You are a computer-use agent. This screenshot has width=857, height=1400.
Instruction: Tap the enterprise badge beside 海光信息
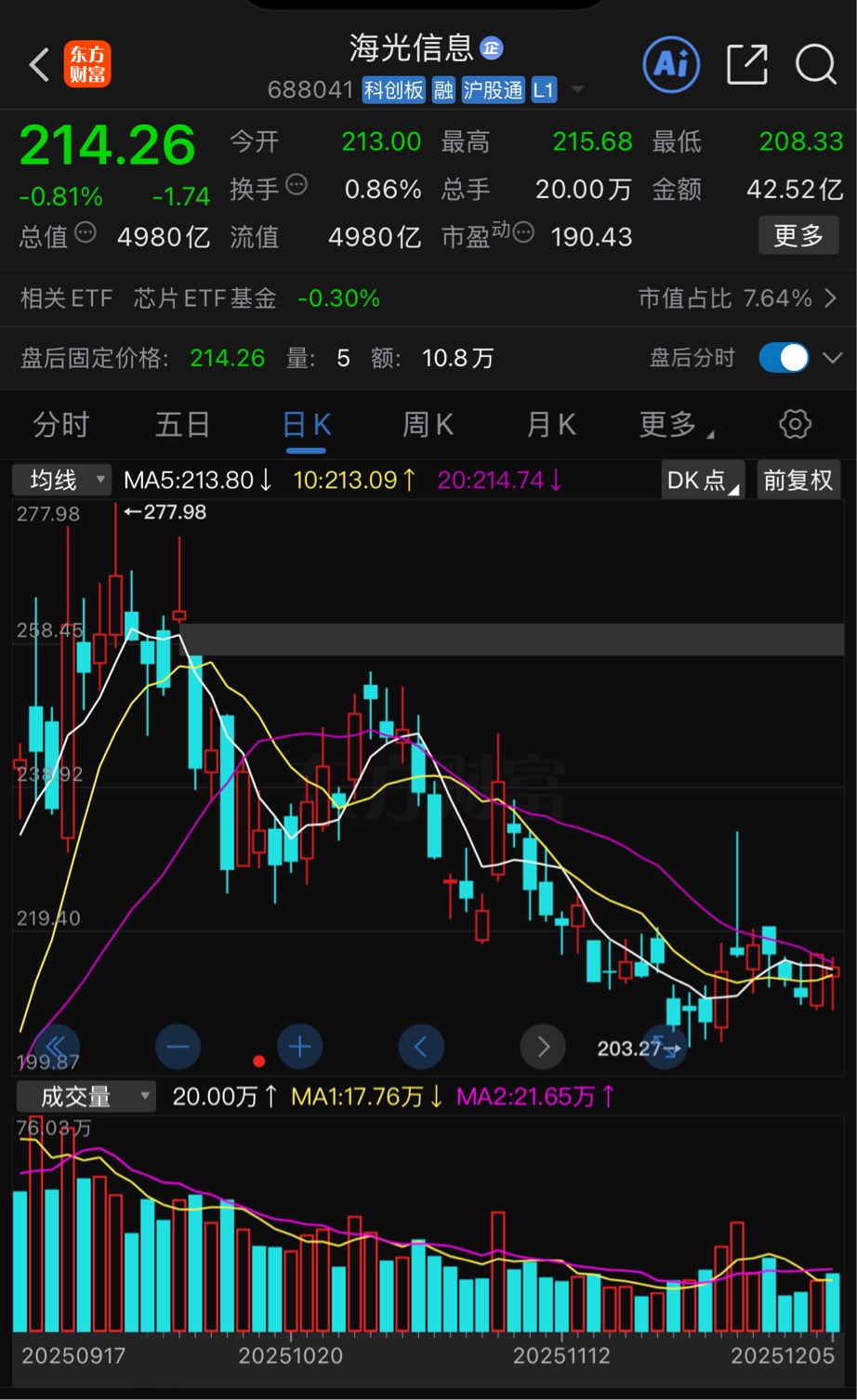(491, 47)
